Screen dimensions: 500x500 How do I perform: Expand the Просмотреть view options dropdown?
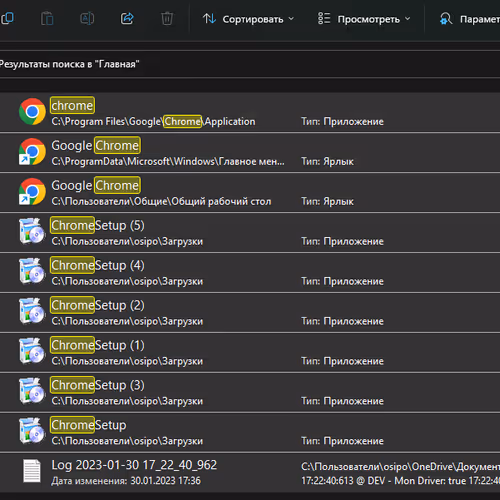pyautogui.click(x=364, y=19)
